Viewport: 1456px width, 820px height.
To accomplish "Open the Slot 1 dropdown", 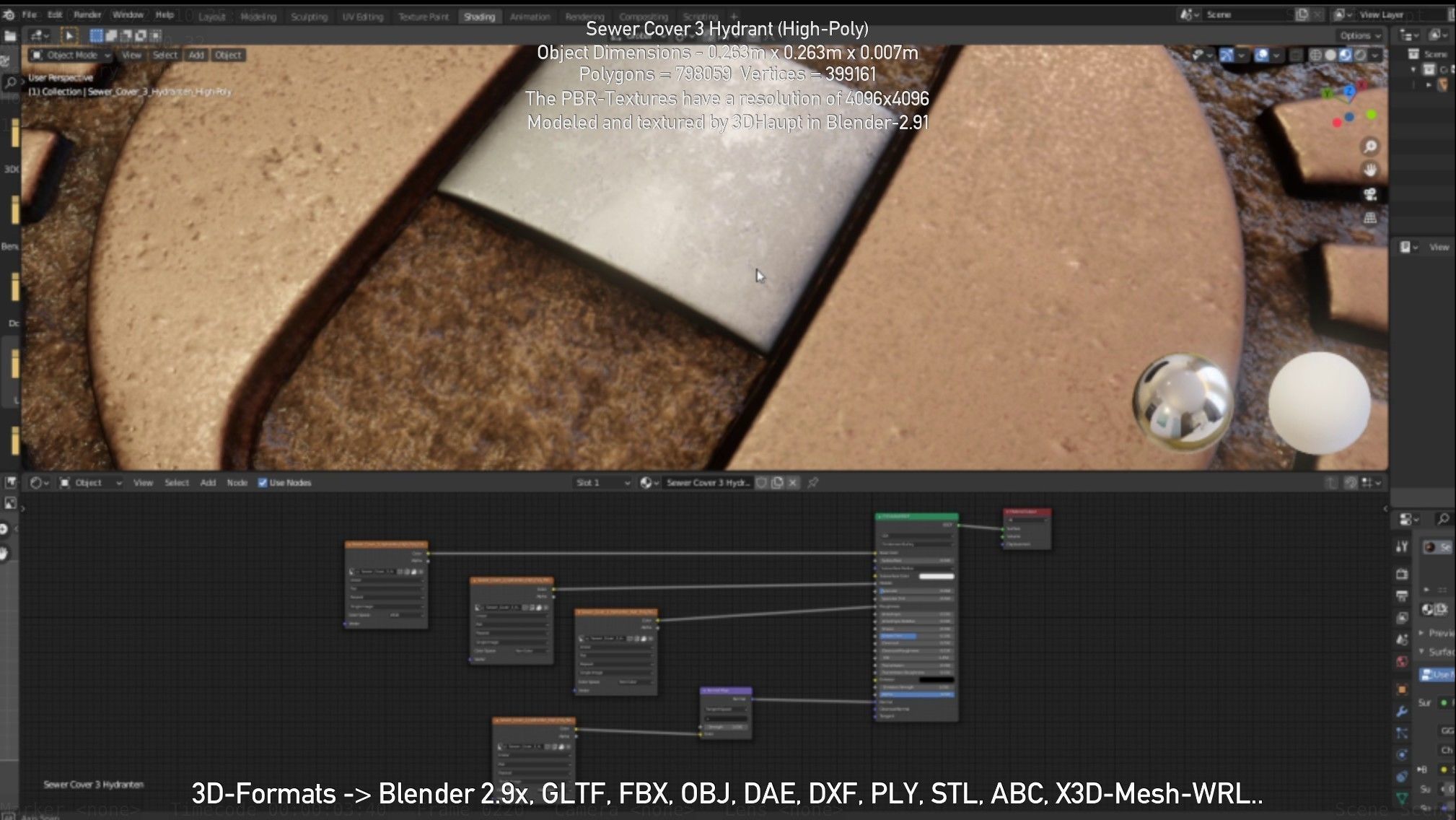I will point(602,483).
